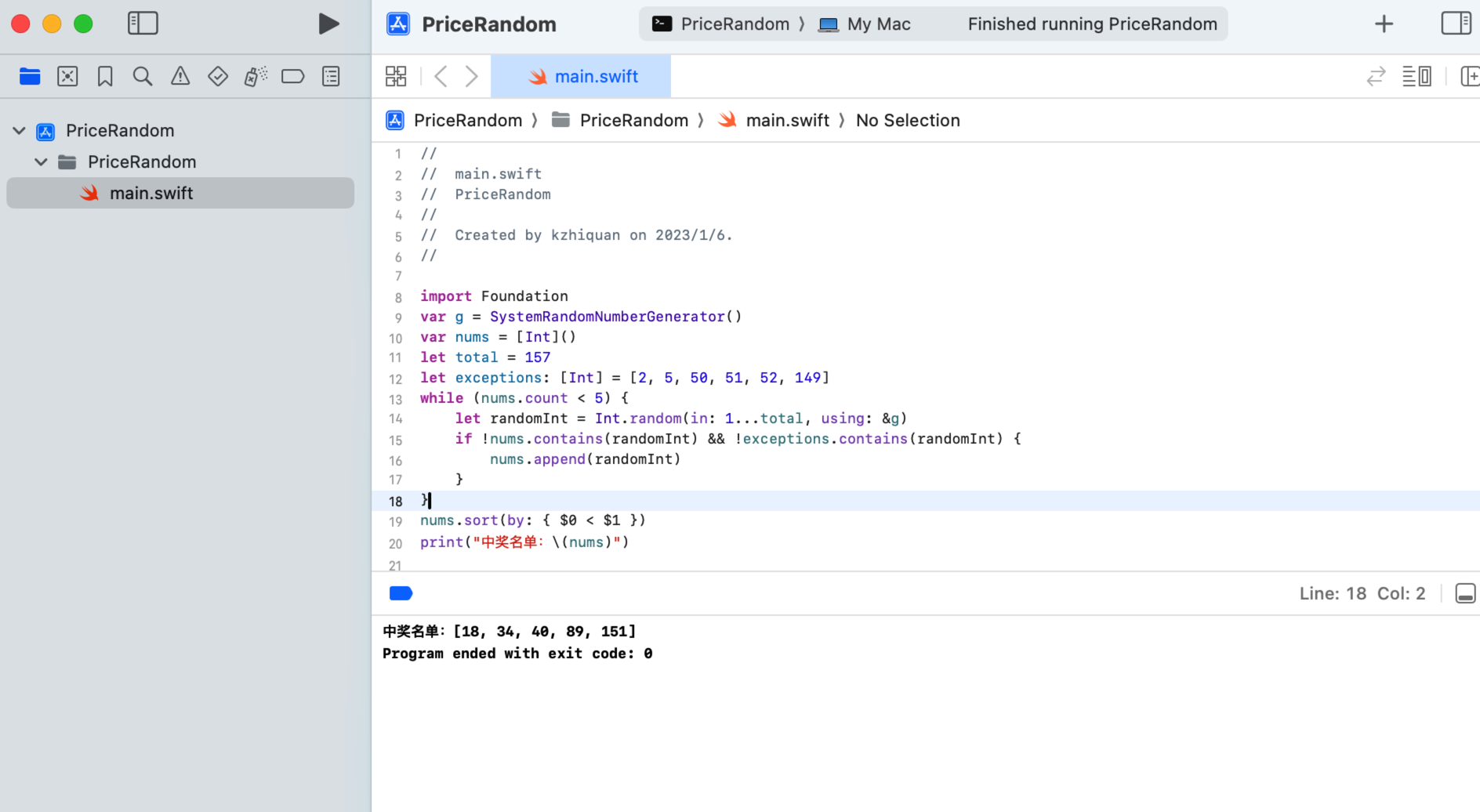Click line number 18 in the gutter
The height and width of the screenshot is (812, 1480).
click(395, 501)
